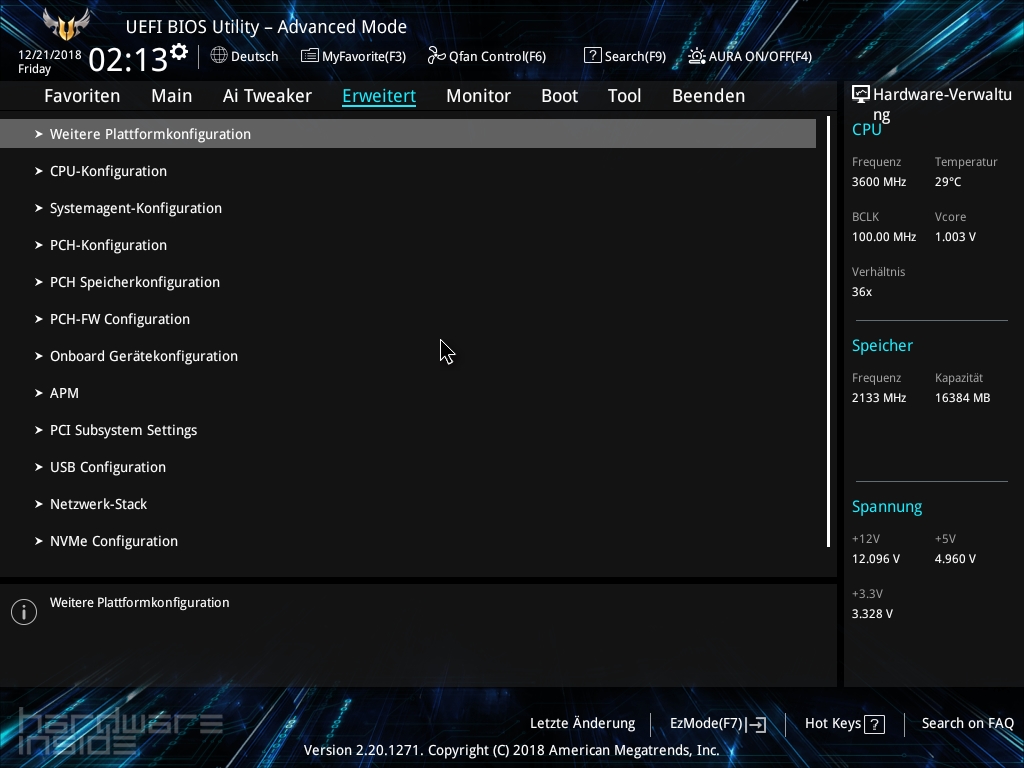The height and width of the screenshot is (768, 1024).
Task: Switch to the Boot tab
Action: pos(559,95)
